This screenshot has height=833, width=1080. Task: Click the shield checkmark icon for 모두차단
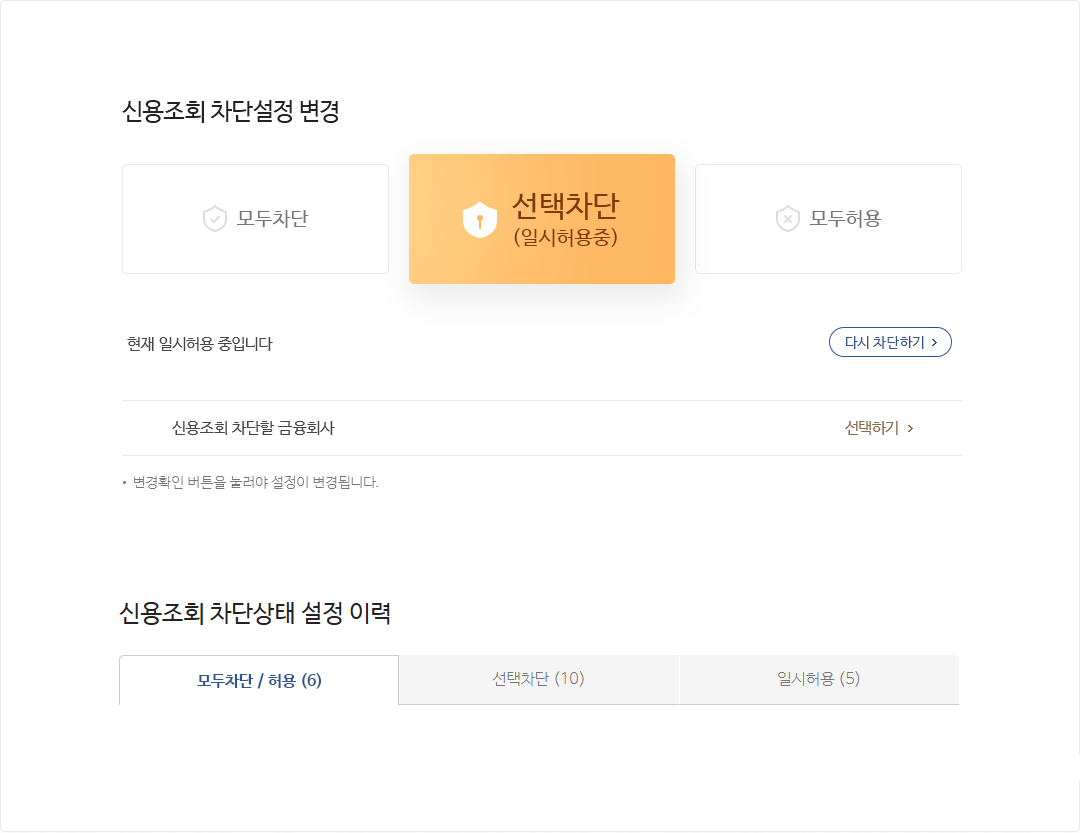pos(215,219)
